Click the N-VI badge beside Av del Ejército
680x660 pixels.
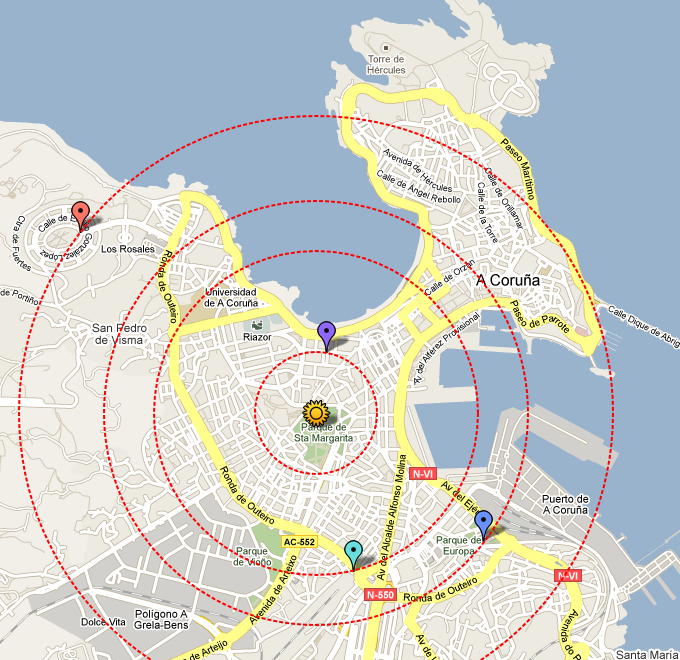pyautogui.click(x=423, y=473)
